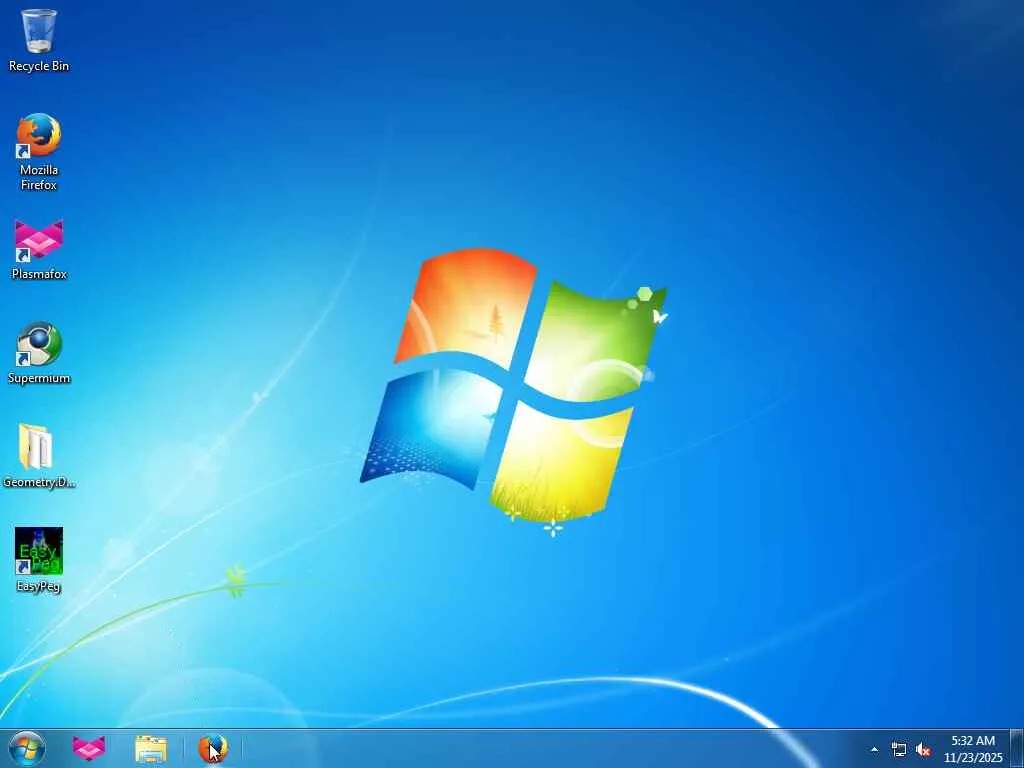This screenshot has width=1024, height=768.
Task: Click the Show desktop button strip
Action: [x=1017, y=748]
